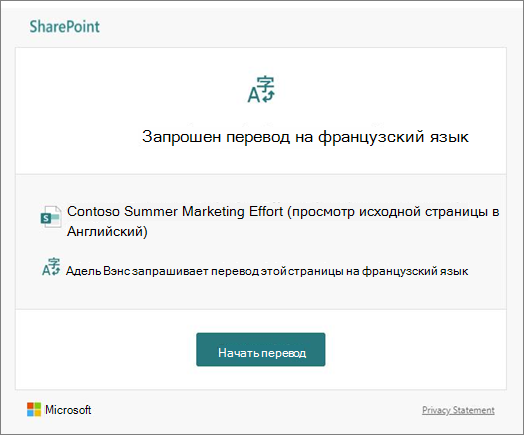
Task: Click the 'просмотр исходной страницы' text
Action: (355, 212)
